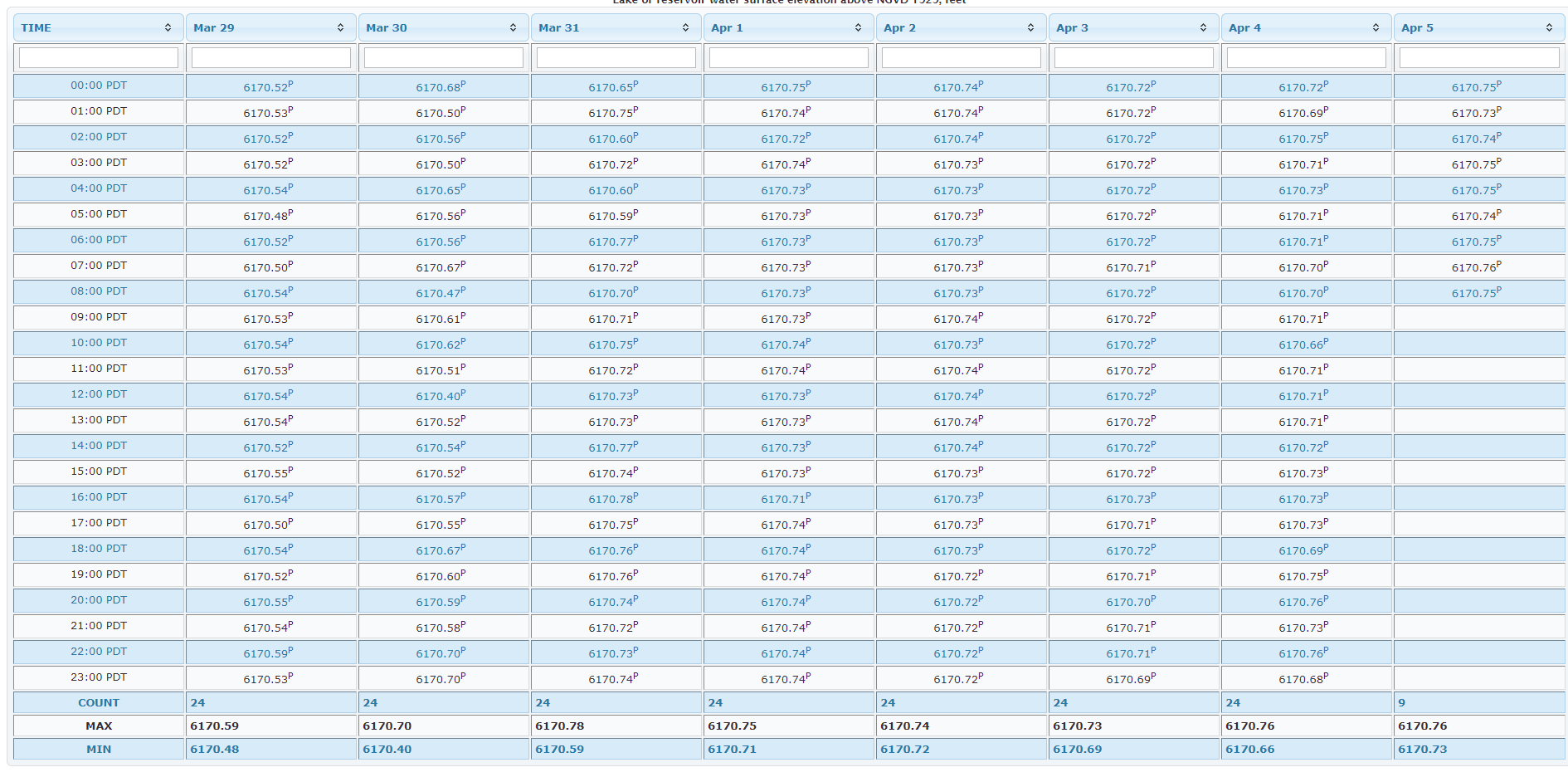Click the COUNT row label cell
The width and height of the screenshot is (1568, 777).
click(99, 703)
